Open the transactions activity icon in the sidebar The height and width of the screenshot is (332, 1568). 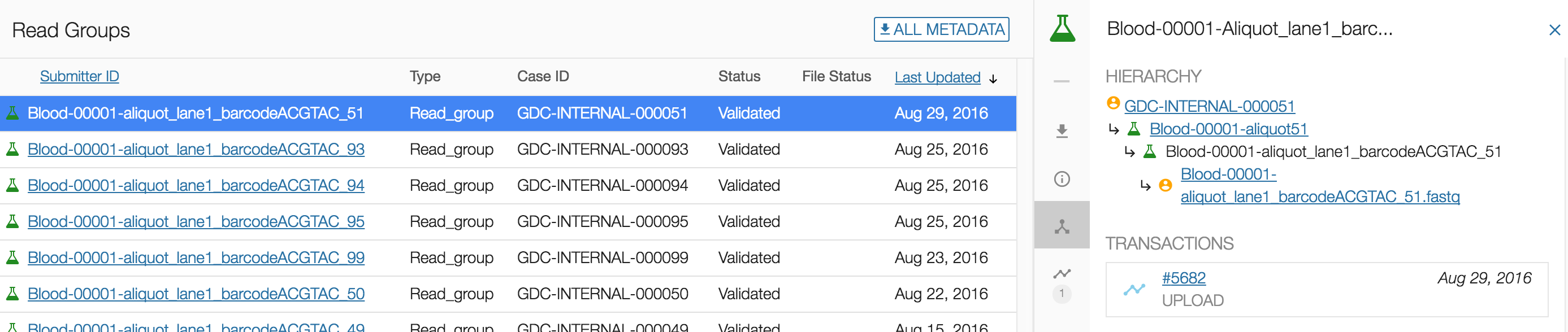[1062, 274]
